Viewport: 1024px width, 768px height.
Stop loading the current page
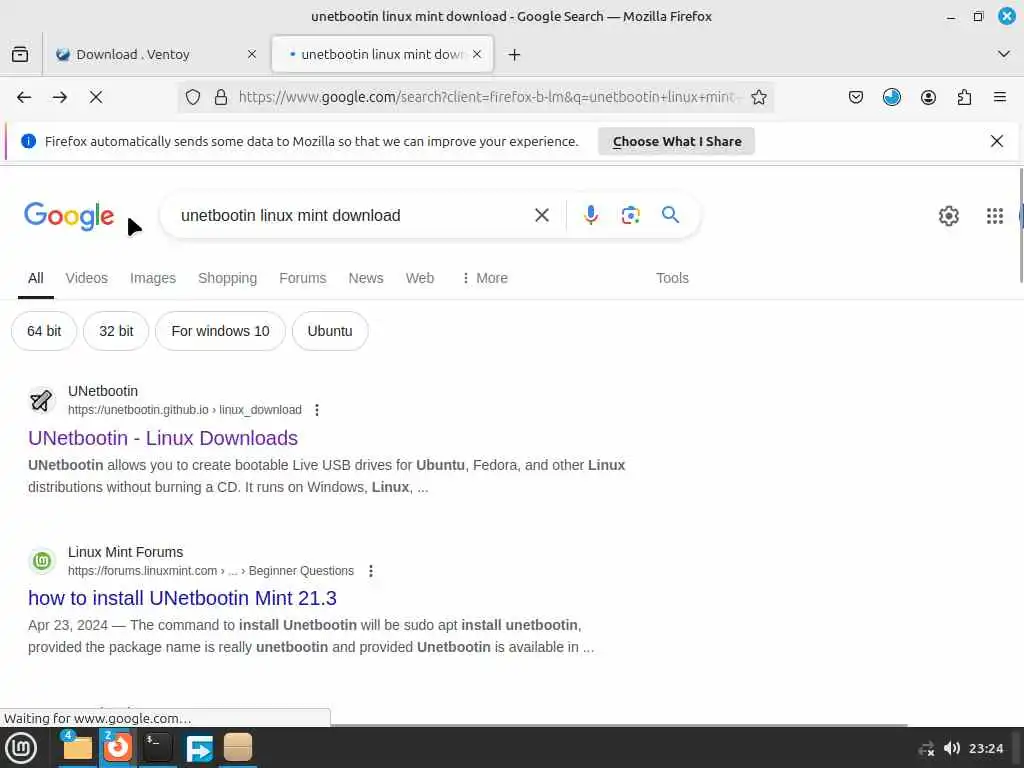coord(96,97)
